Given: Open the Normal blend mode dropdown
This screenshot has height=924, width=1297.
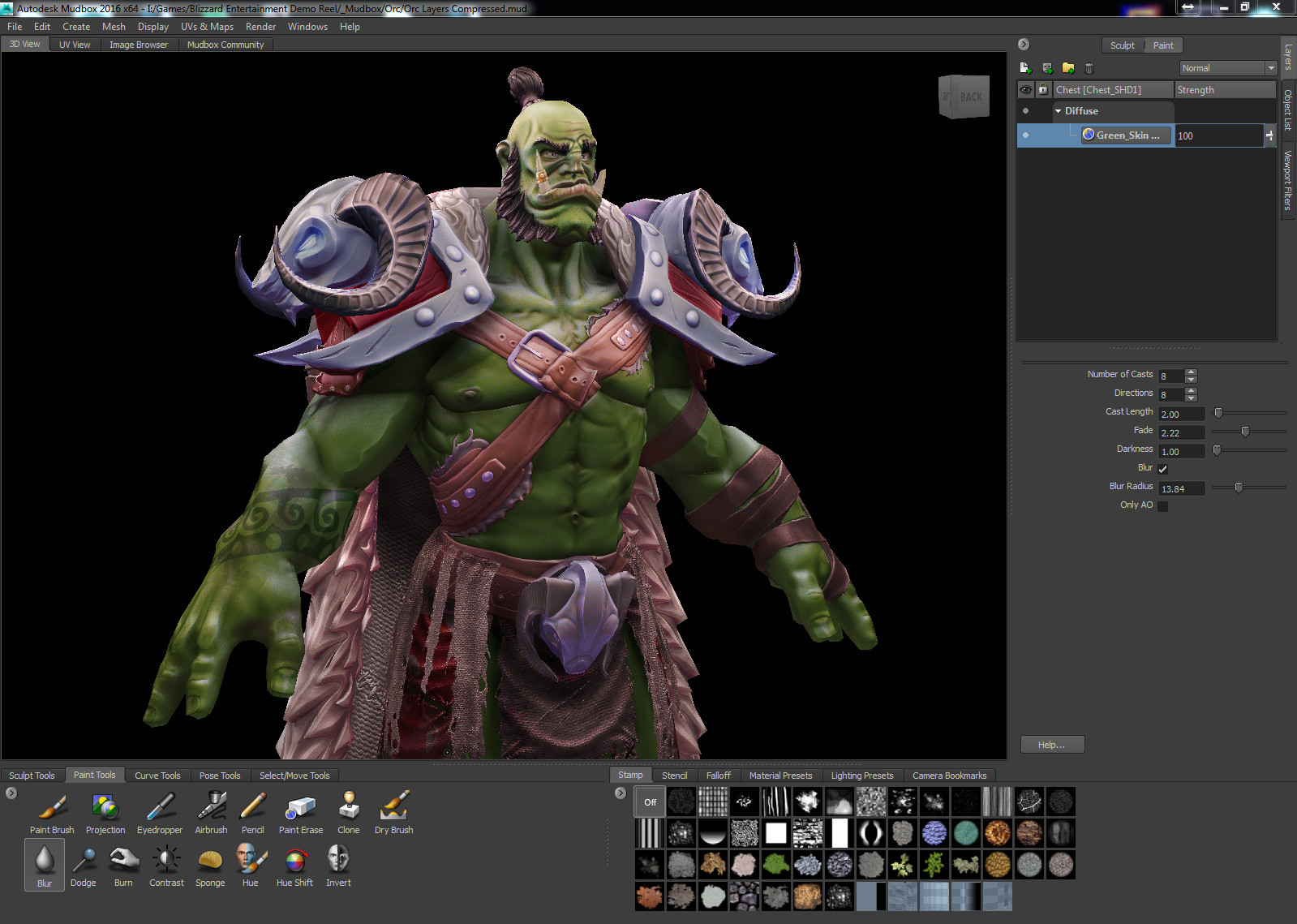Looking at the screenshot, I should [1228, 68].
